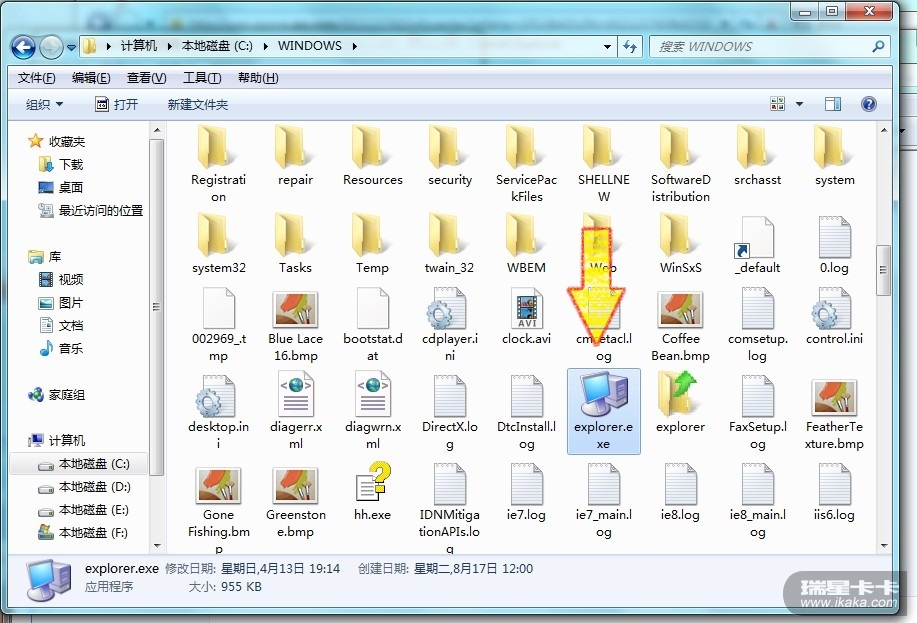Open the 图片 library
This screenshot has width=917, height=623.
pyautogui.click(x=61, y=303)
